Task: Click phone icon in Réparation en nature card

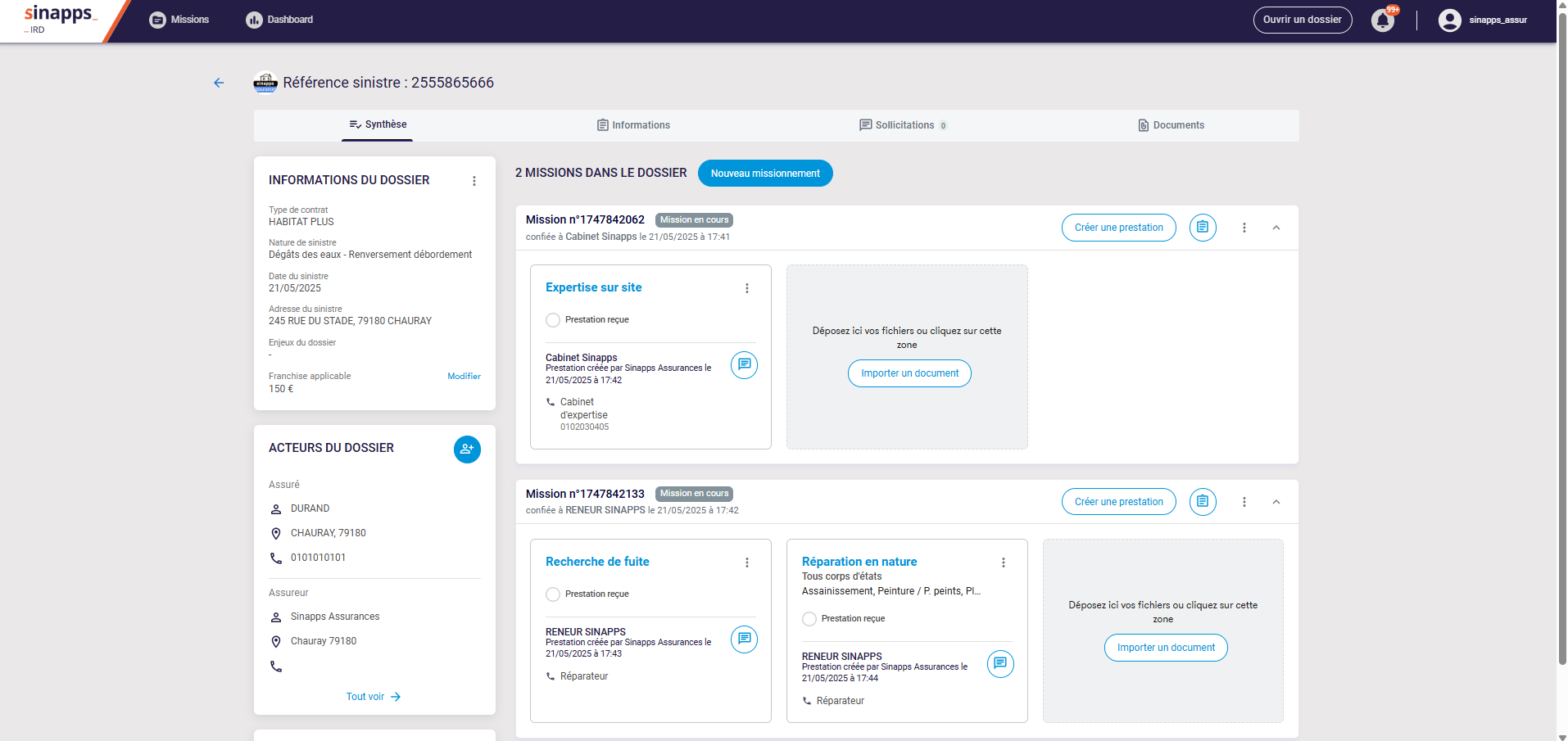Action: 807,701
